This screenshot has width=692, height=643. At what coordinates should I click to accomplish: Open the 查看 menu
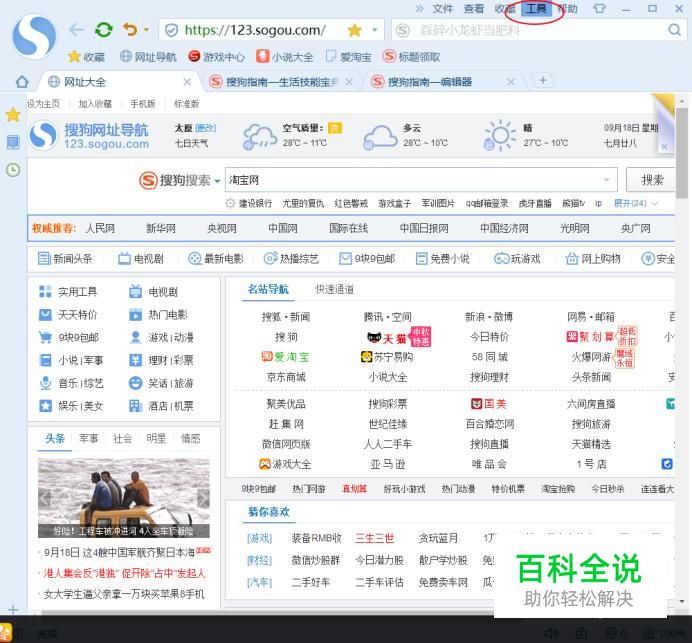click(474, 9)
